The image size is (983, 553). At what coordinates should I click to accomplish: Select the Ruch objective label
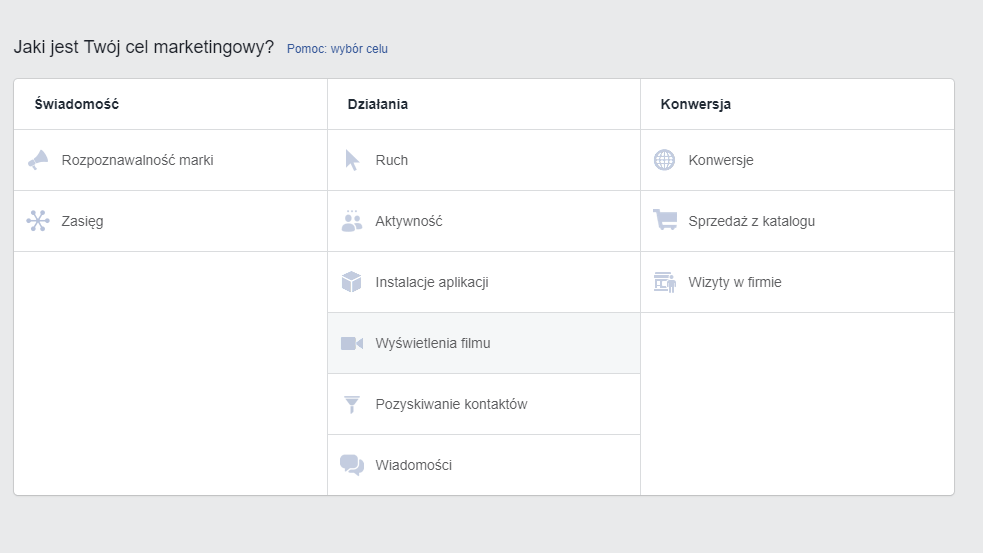pyautogui.click(x=392, y=161)
